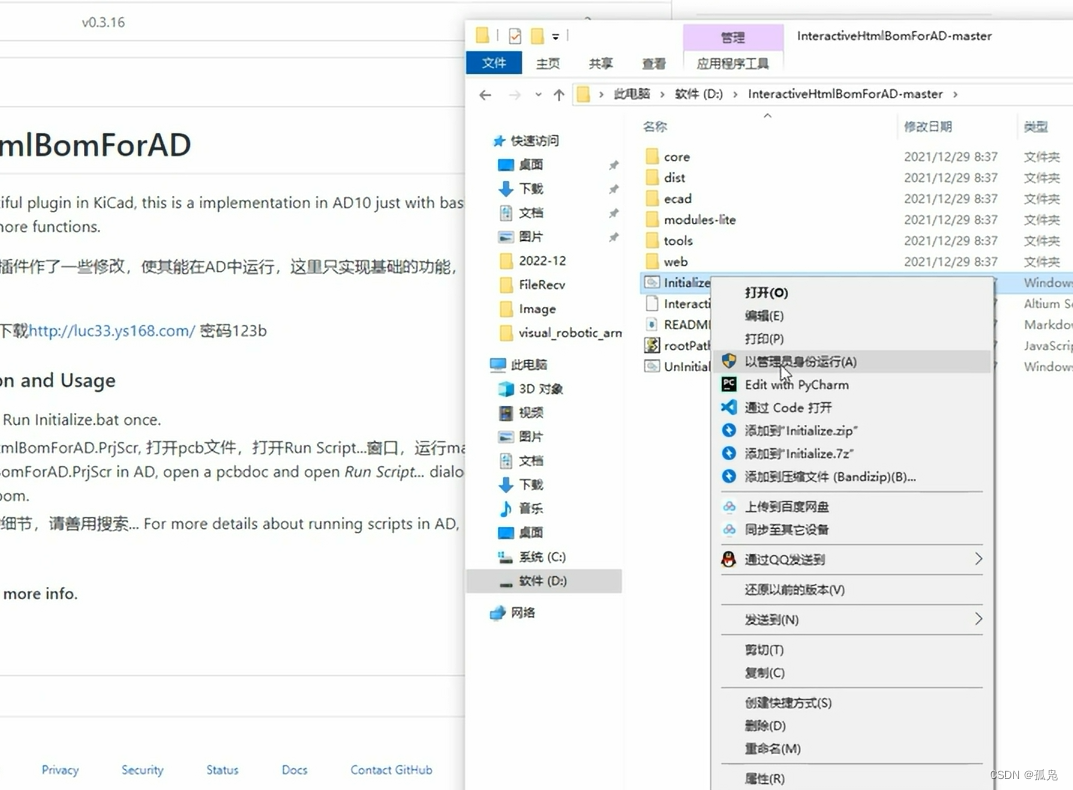Click Bandizip icon beside 添加到"Initialize.7z"
This screenshot has height=790, width=1073.
pyautogui.click(x=729, y=453)
